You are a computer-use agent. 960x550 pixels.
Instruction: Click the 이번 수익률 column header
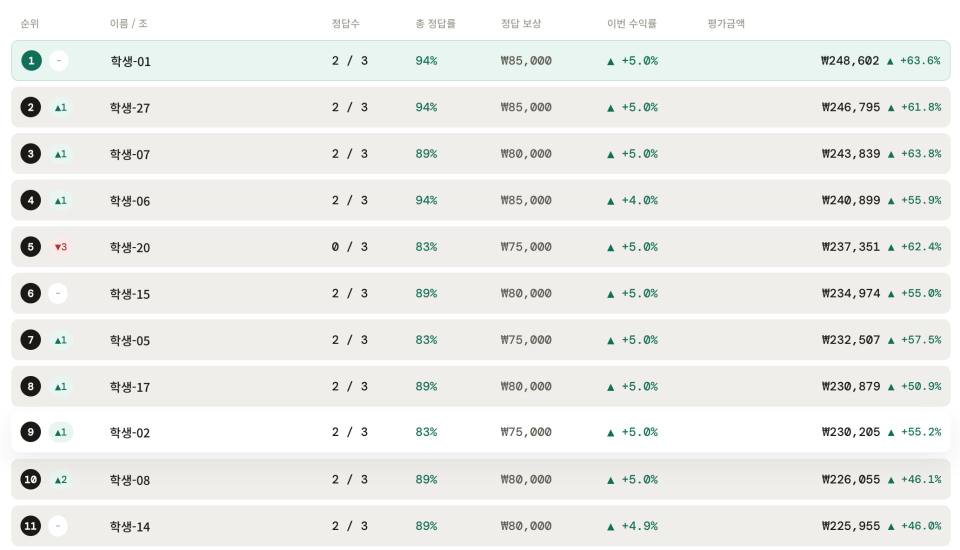tap(631, 23)
